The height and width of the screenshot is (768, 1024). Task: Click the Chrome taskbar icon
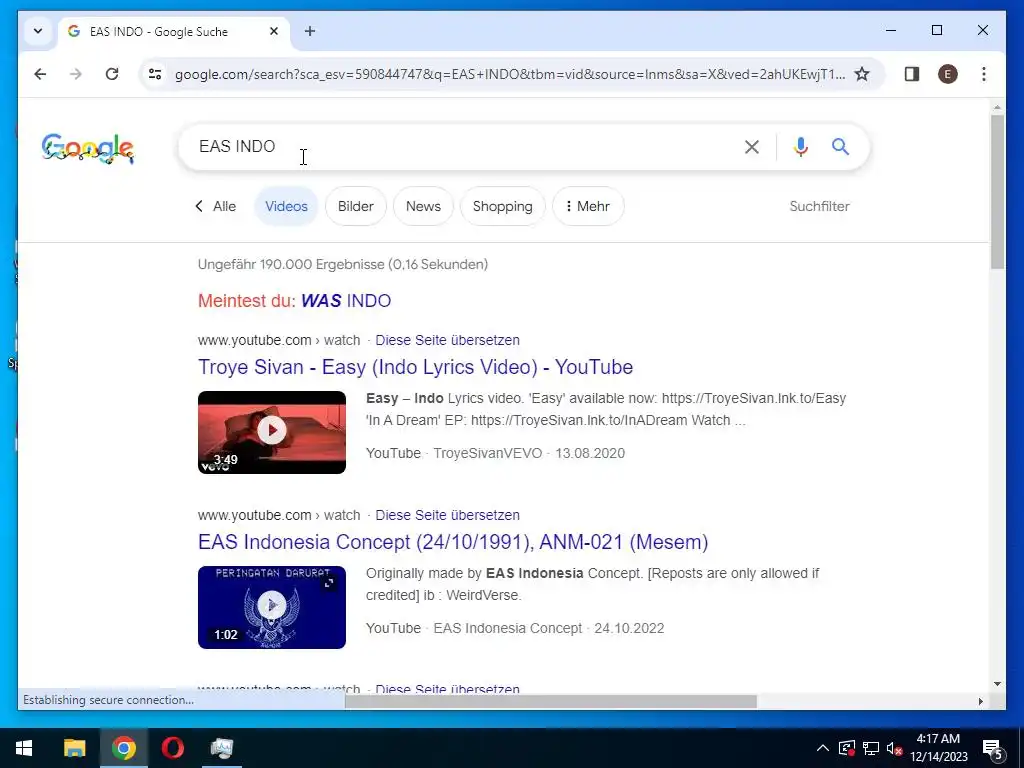pos(123,748)
